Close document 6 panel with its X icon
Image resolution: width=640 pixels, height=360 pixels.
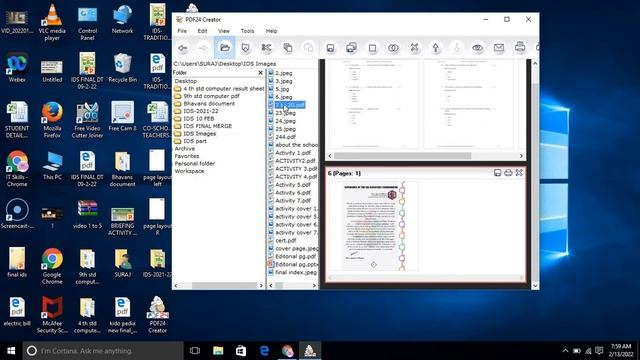(x=519, y=173)
